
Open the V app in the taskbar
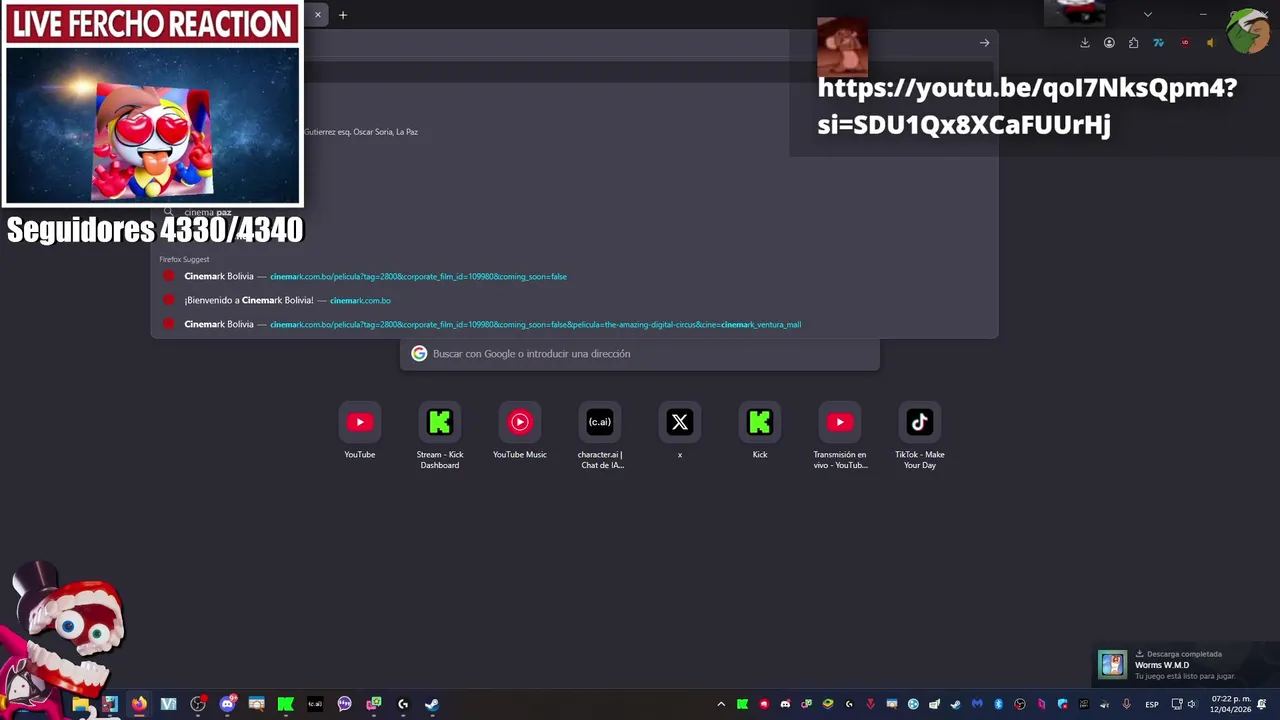(x=168, y=704)
